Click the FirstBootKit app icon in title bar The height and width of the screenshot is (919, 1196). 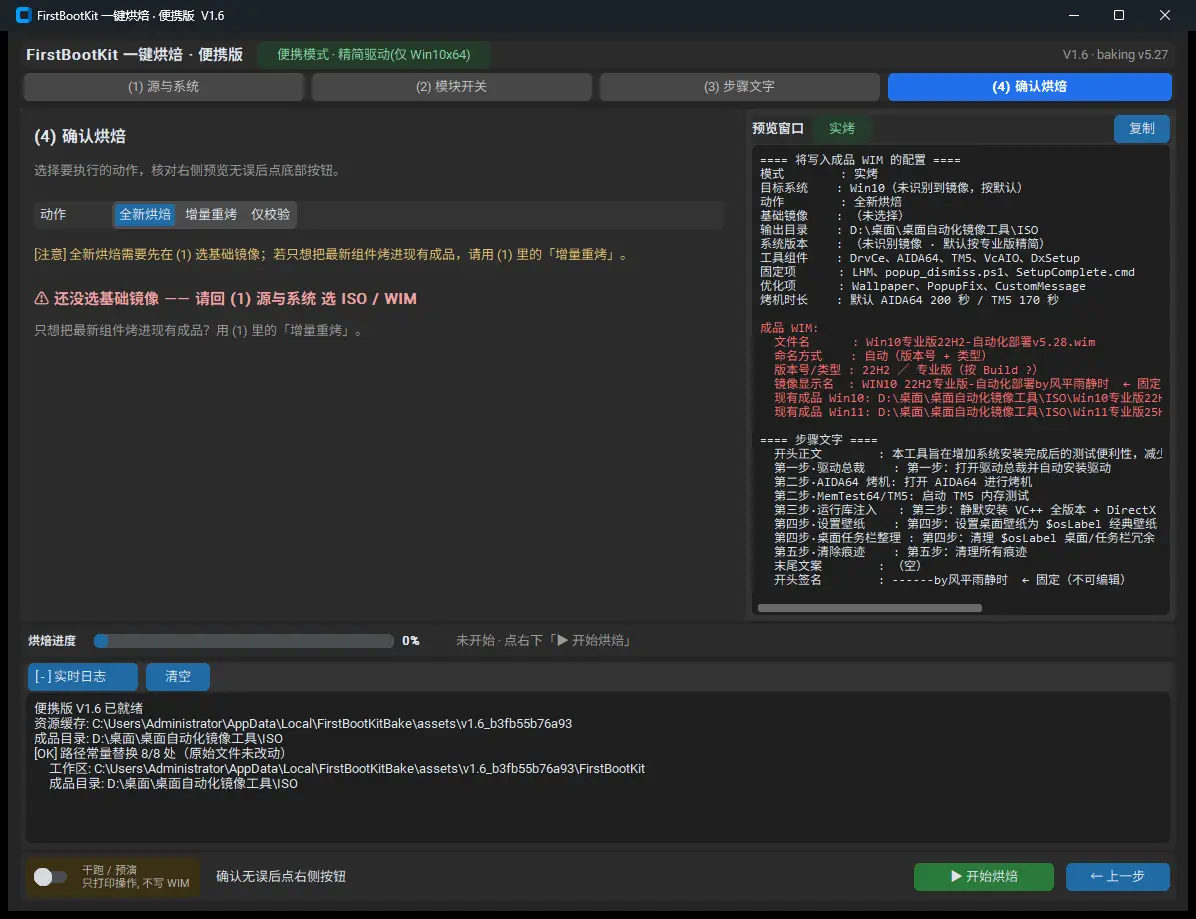(x=24, y=15)
